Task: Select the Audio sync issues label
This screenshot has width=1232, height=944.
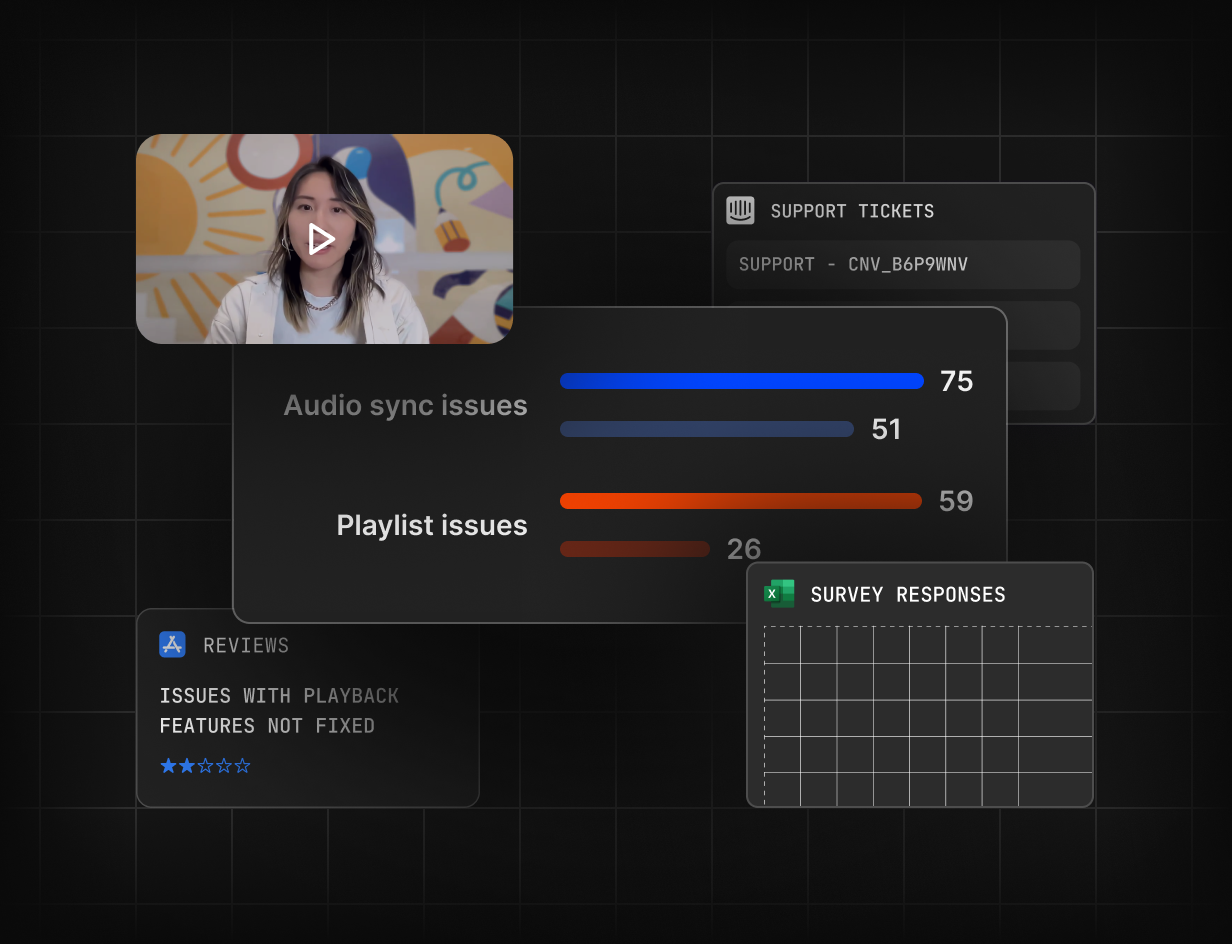Action: pos(405,405)
